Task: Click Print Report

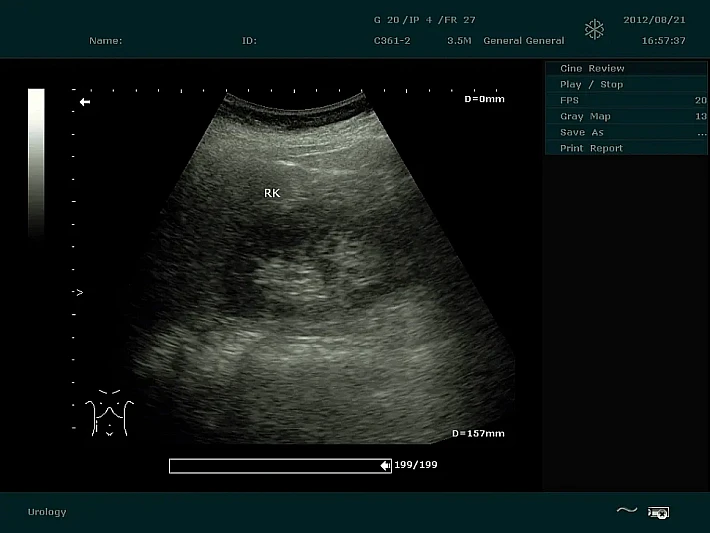Action: click(591, 148)
